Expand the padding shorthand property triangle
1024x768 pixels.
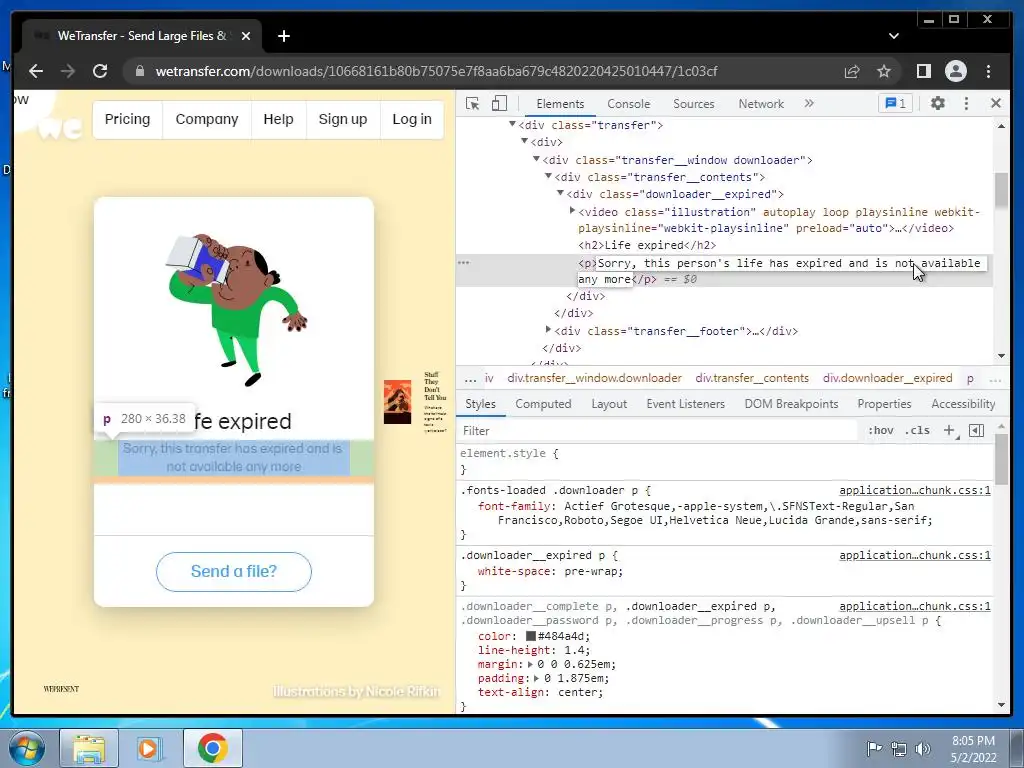pyautogui.click(x=537, y=679)
